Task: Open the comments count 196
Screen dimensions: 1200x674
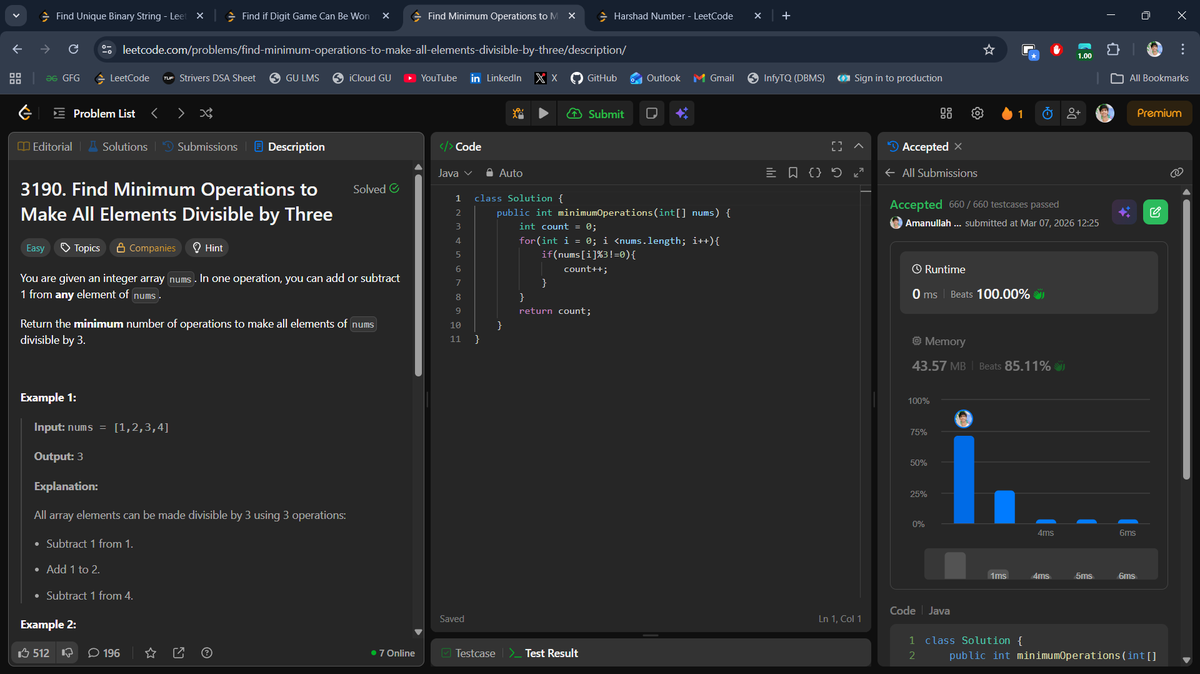Action: tap(104, 653)
